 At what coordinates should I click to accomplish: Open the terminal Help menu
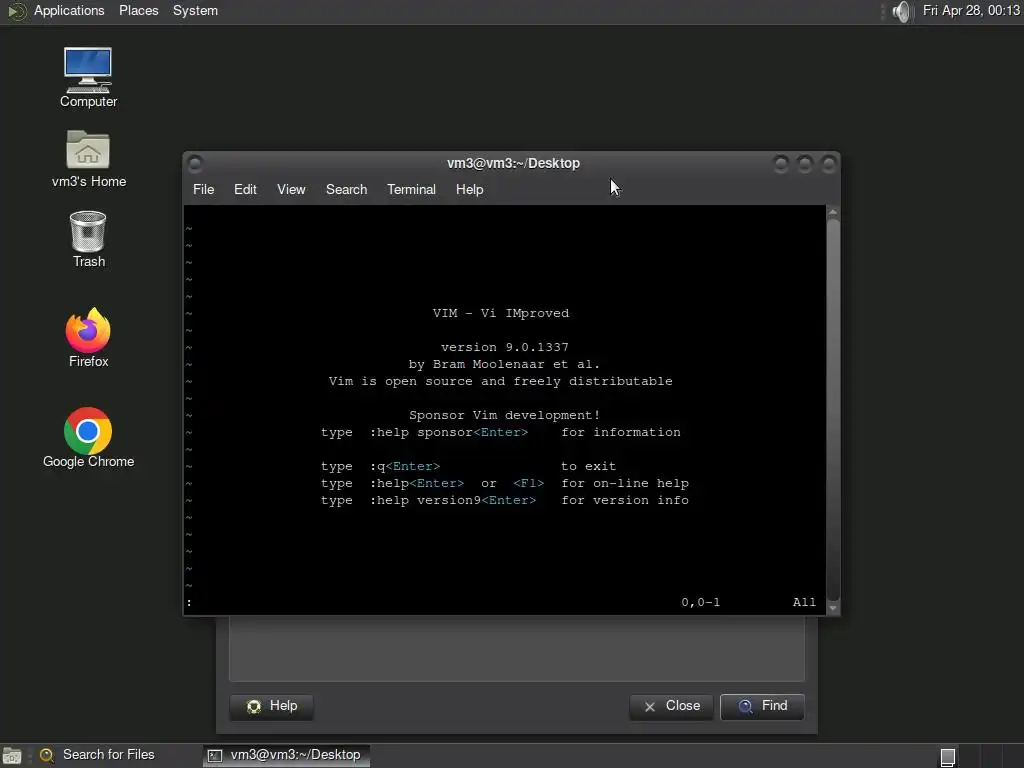click(x=469, y=189)
